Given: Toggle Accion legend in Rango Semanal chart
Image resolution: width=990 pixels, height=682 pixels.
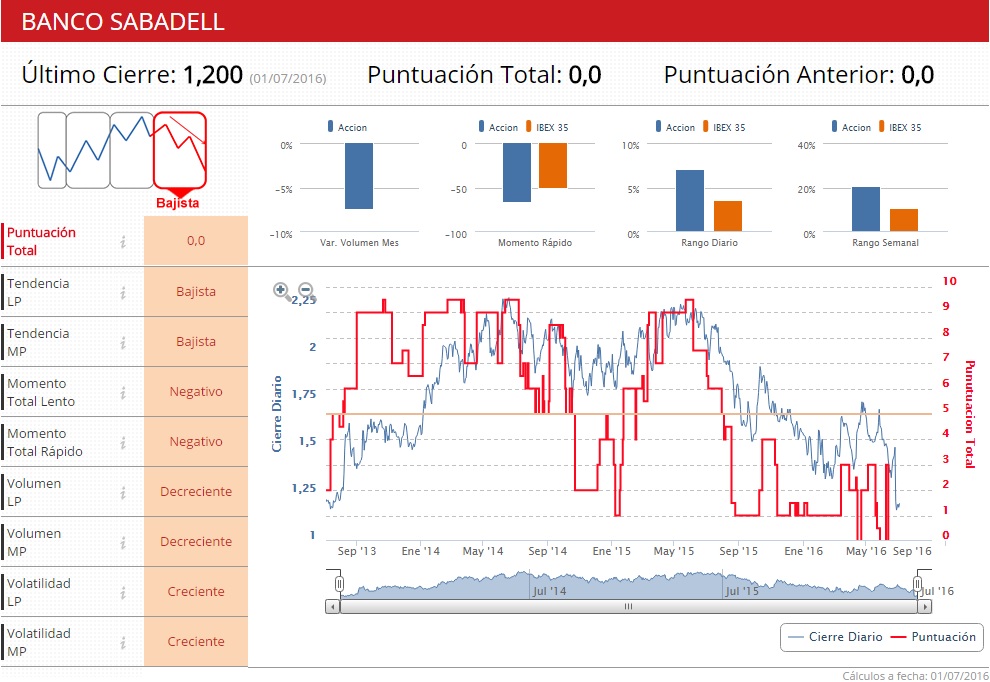Looking at the screenshot, I should (x=851, y=127).
